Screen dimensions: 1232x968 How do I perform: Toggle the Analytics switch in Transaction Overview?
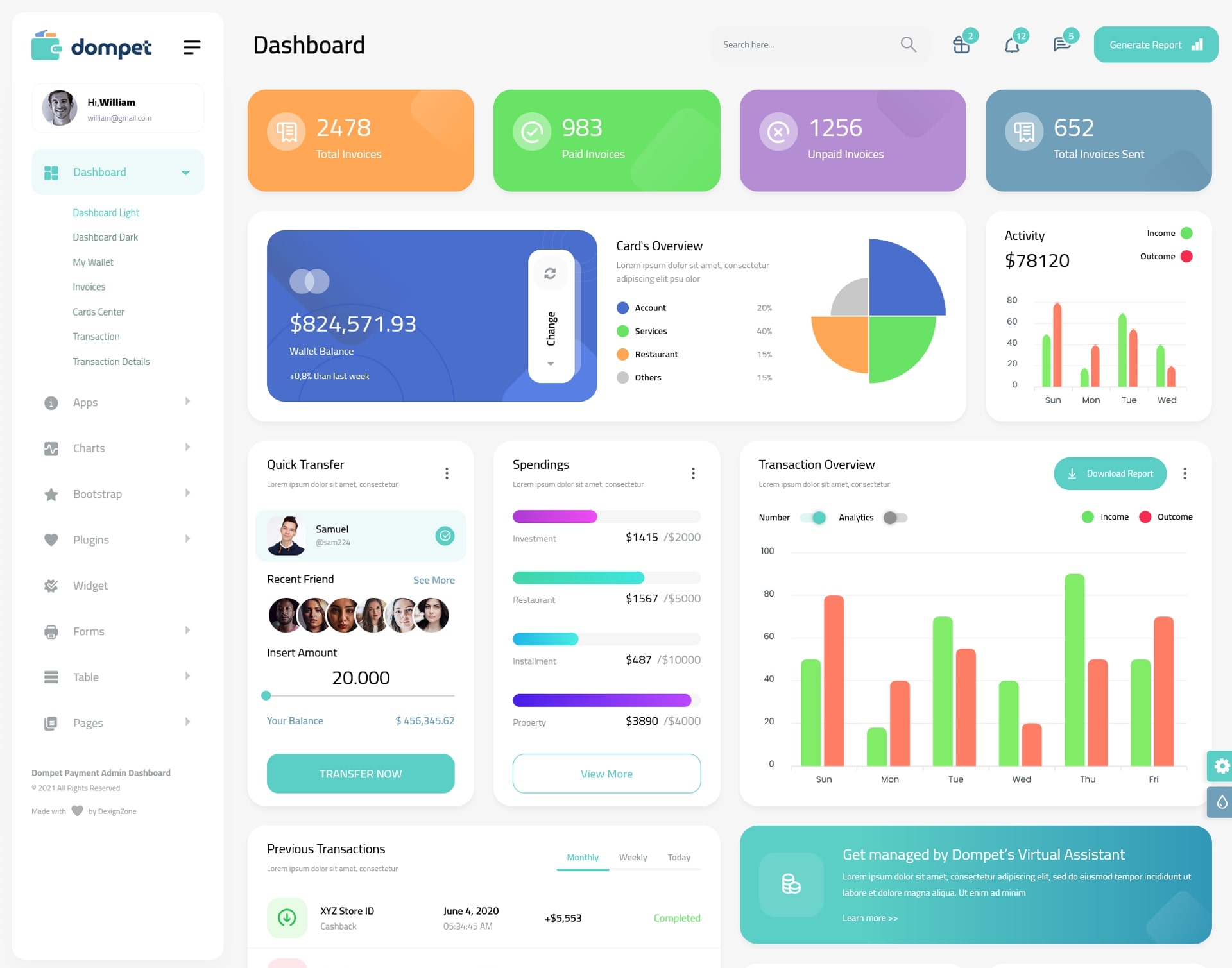893,516
